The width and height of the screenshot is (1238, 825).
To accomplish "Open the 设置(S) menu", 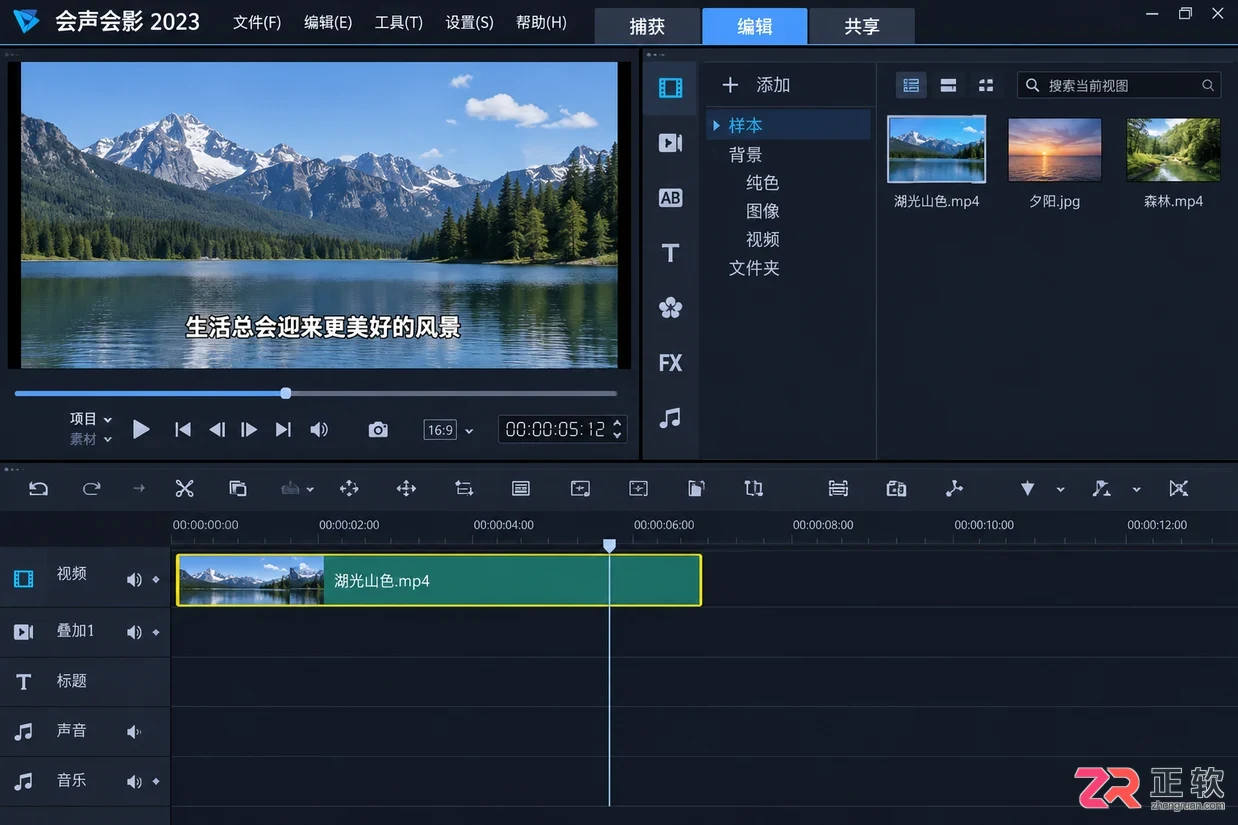I will point(470,22).
